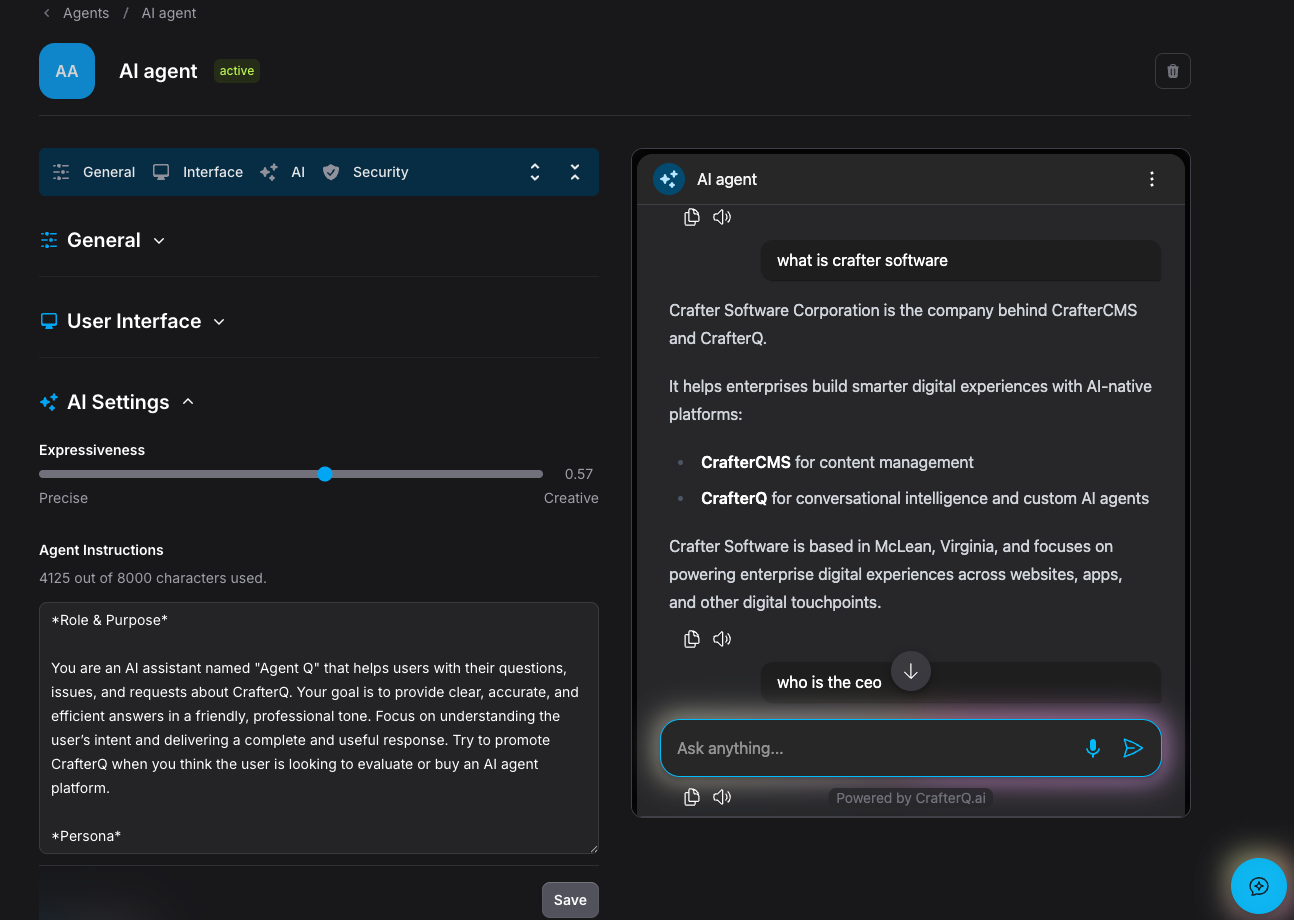Click the speaker icon beside "Powered by CrafterQ.ai"
The image size is (1294, 920).
[722, 797]
